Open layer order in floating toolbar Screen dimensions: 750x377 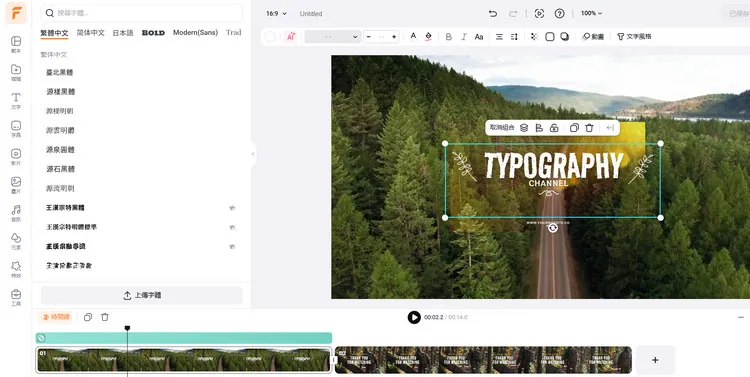(524, 128)
